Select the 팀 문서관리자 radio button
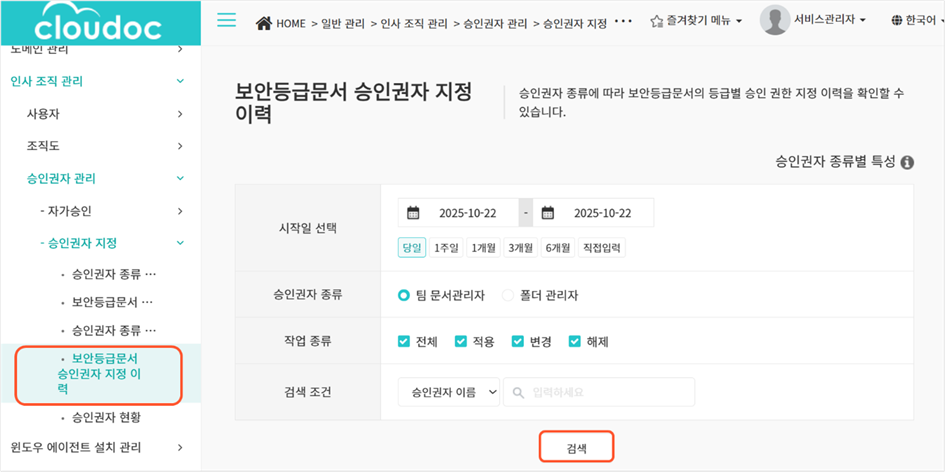 [404, 295]
